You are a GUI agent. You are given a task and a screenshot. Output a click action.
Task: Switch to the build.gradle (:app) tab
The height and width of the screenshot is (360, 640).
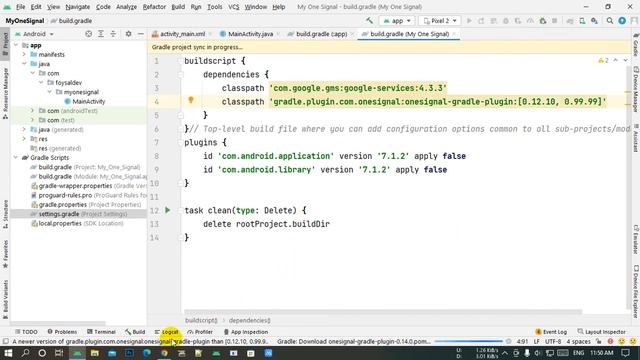pos(321,34)
